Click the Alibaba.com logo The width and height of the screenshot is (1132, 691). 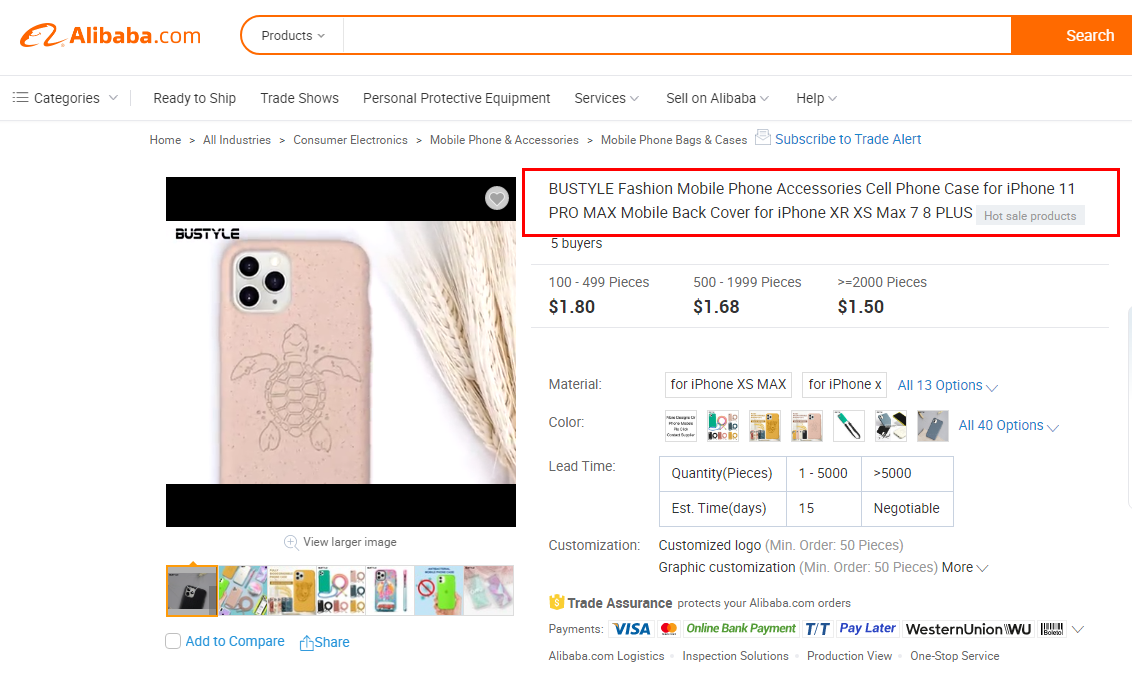tap(110, 36)
